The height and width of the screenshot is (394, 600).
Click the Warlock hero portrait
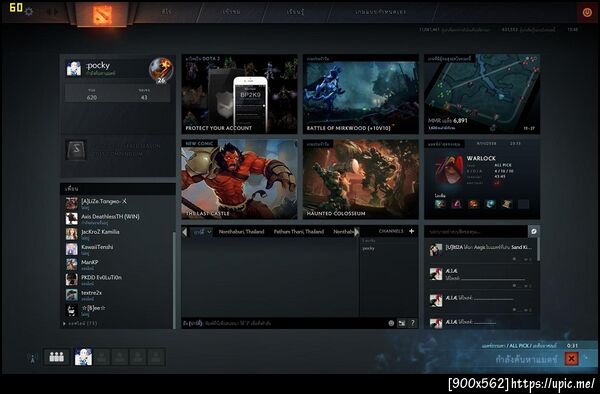449,170
